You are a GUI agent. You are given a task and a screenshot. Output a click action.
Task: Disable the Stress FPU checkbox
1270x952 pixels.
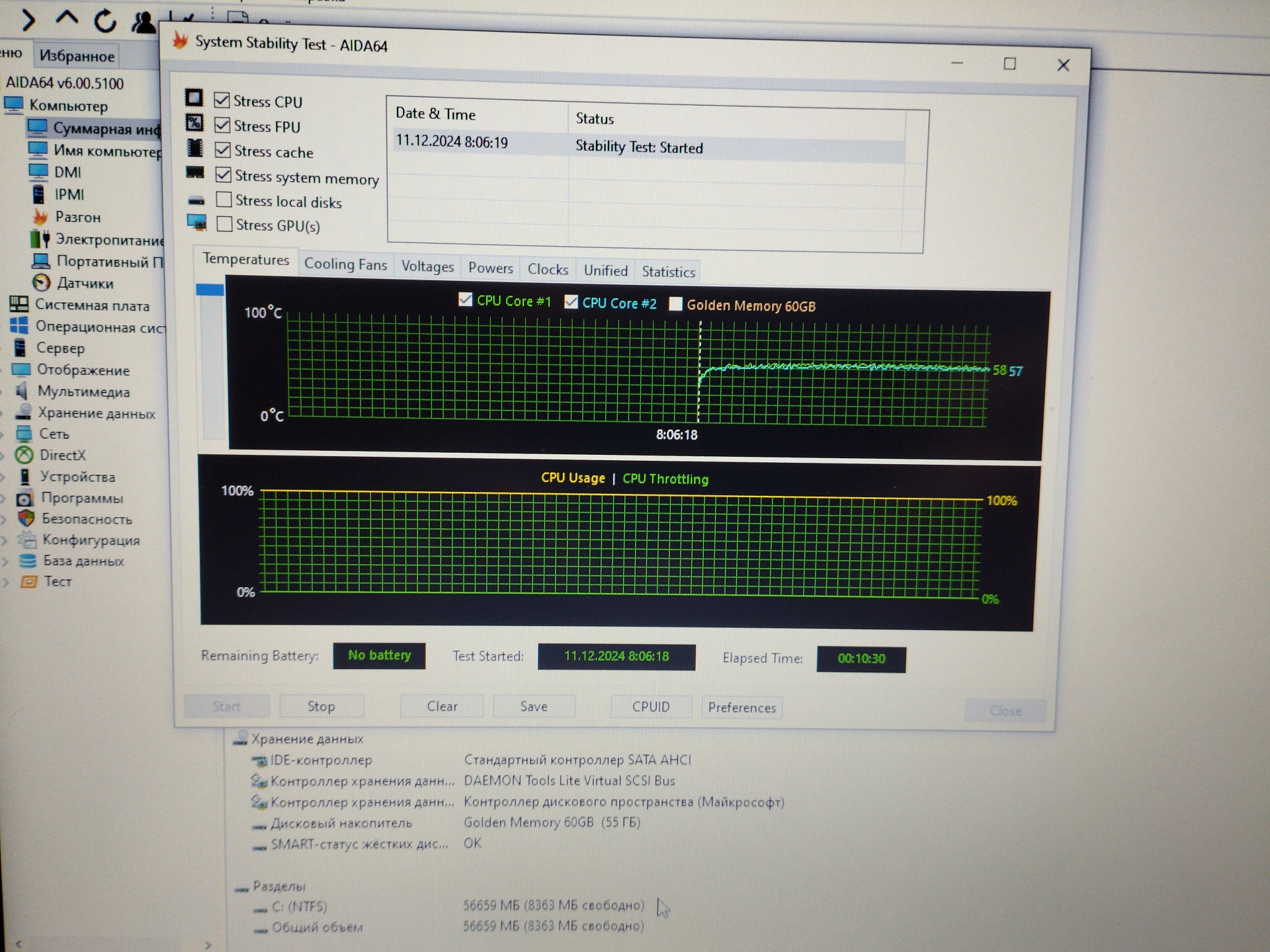point(222,125)
